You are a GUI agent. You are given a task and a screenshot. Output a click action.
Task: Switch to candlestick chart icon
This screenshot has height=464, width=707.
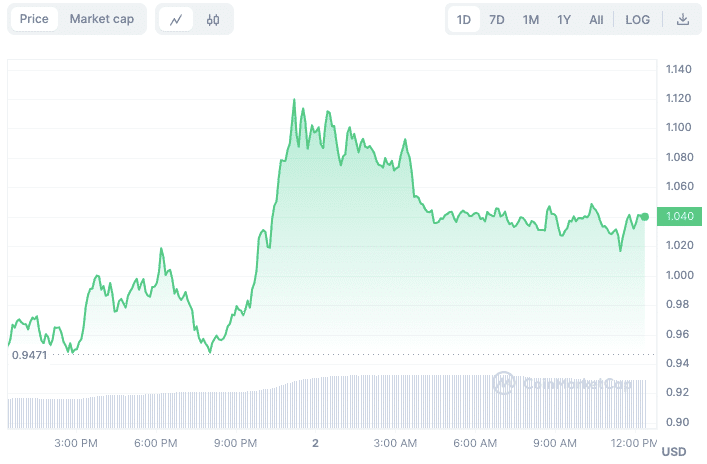[x=213, y=19]
